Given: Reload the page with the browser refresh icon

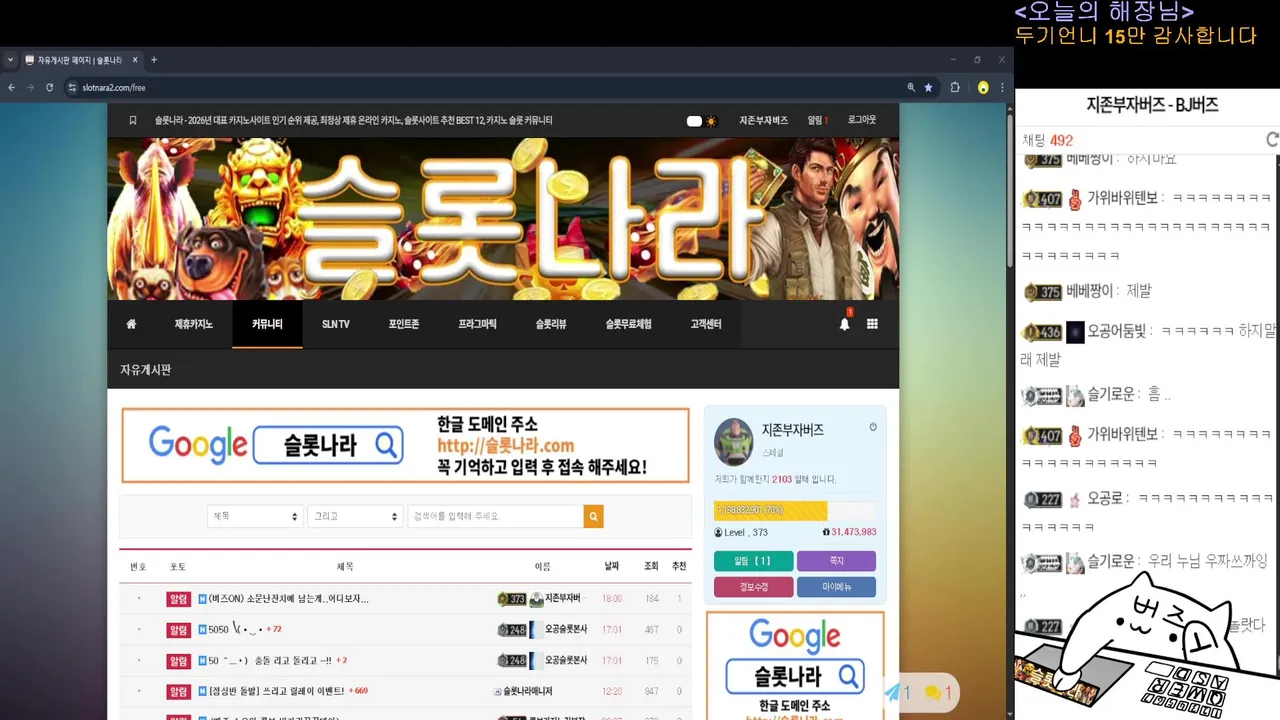Looking at the screenshot, I should (49, 88).
